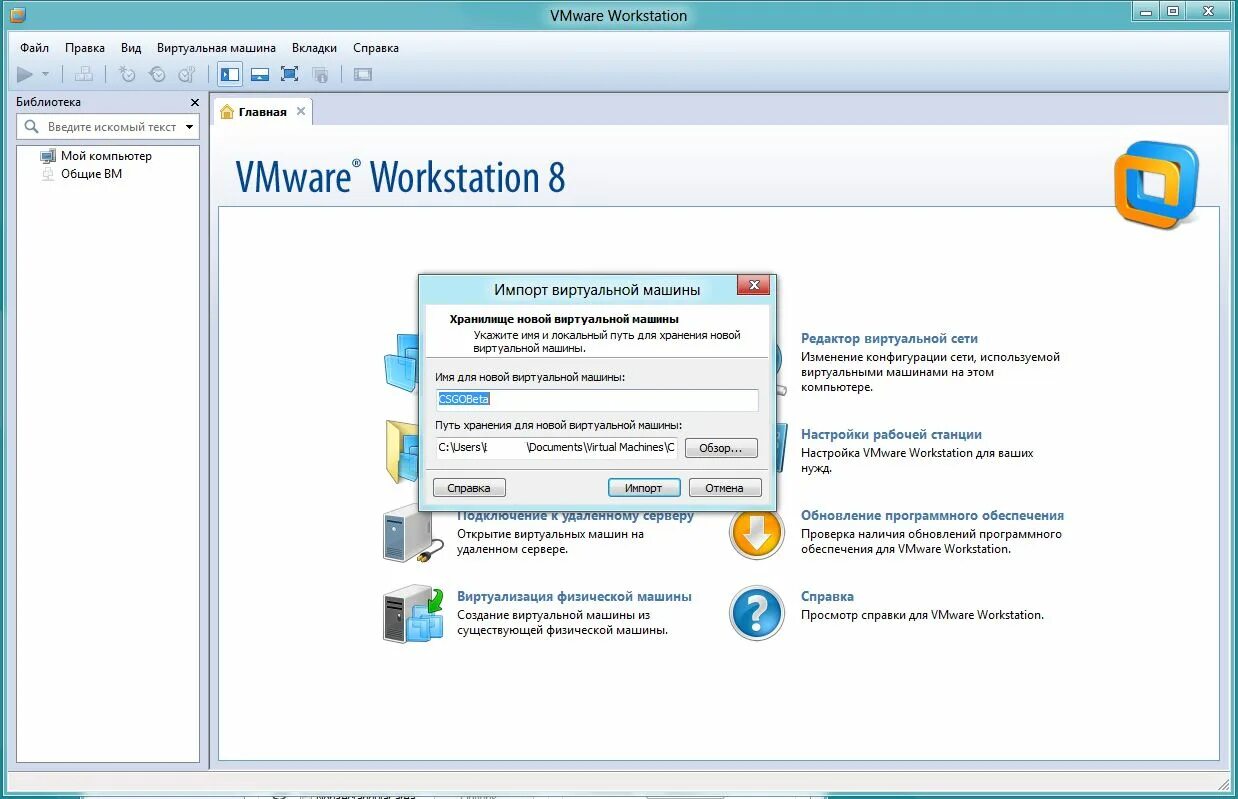Viewport: 1238px width, 799px height.
Task: Click the Импорт button
Action: (644, 488)
